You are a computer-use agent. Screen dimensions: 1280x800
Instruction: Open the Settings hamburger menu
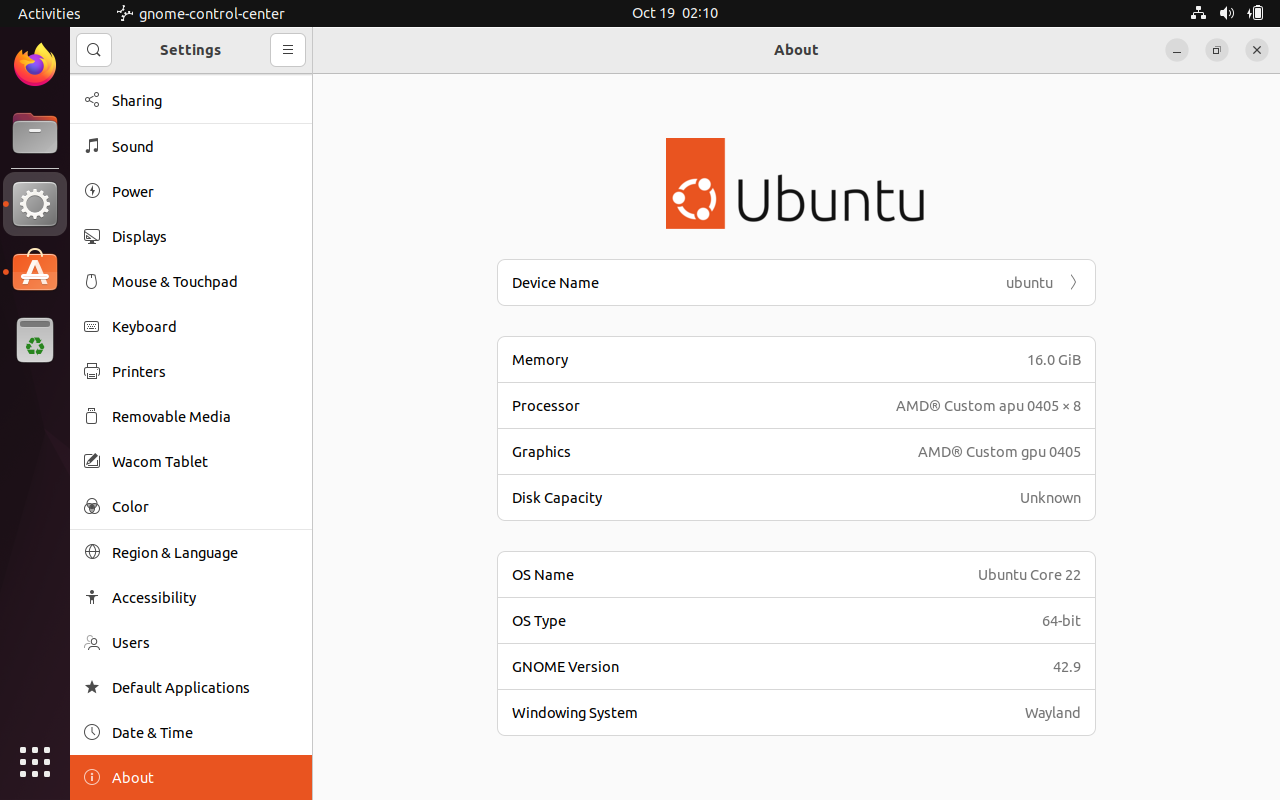(x=288, y=50)
